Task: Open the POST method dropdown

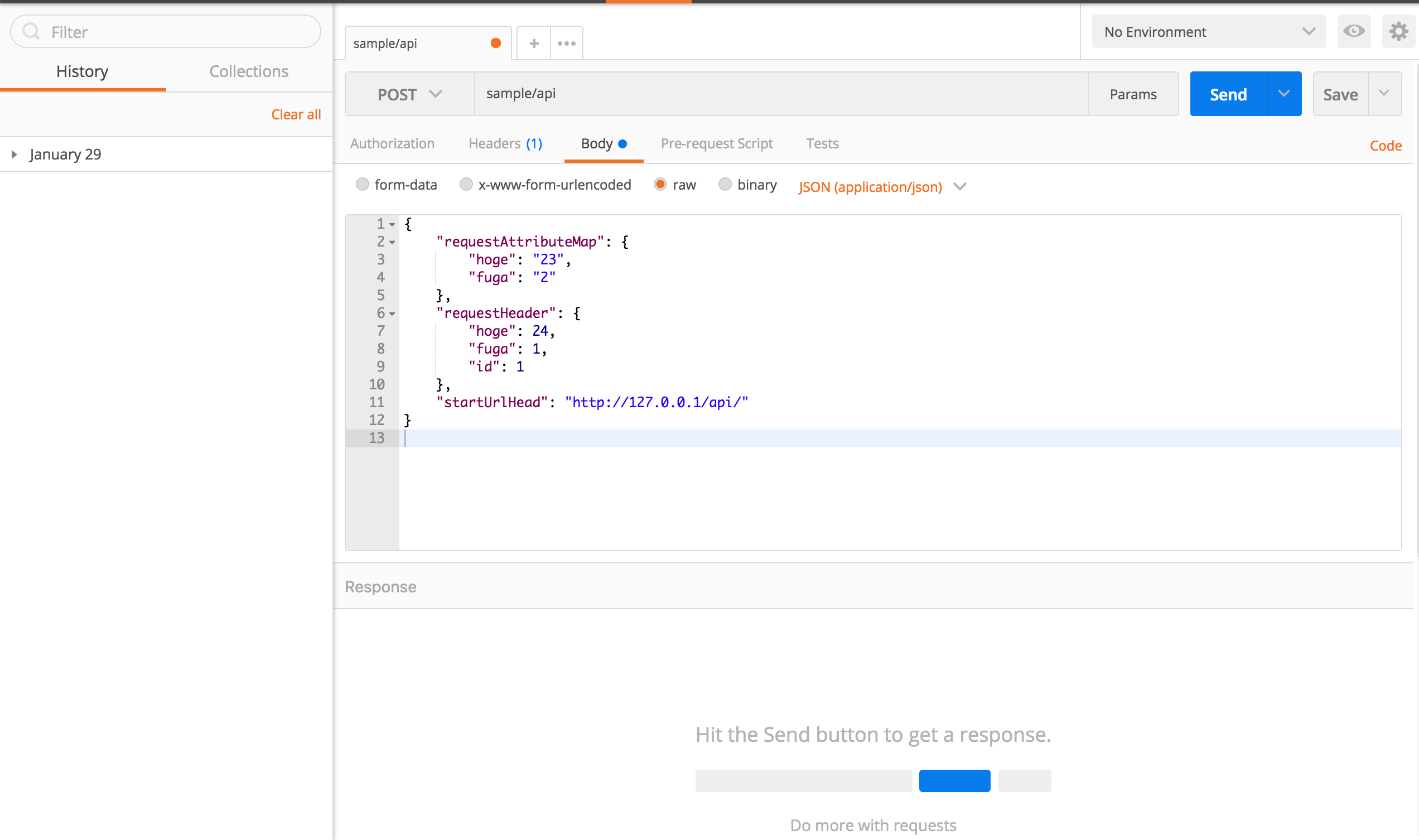Action: [x=410, y=94]
